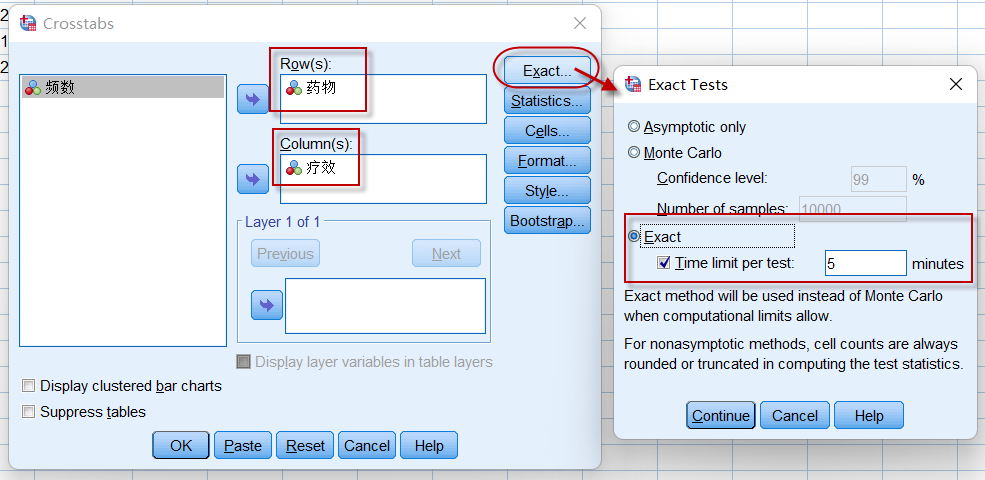Select the Exact radio button
The image size is (985, 480).
click(x=634, y=237)
